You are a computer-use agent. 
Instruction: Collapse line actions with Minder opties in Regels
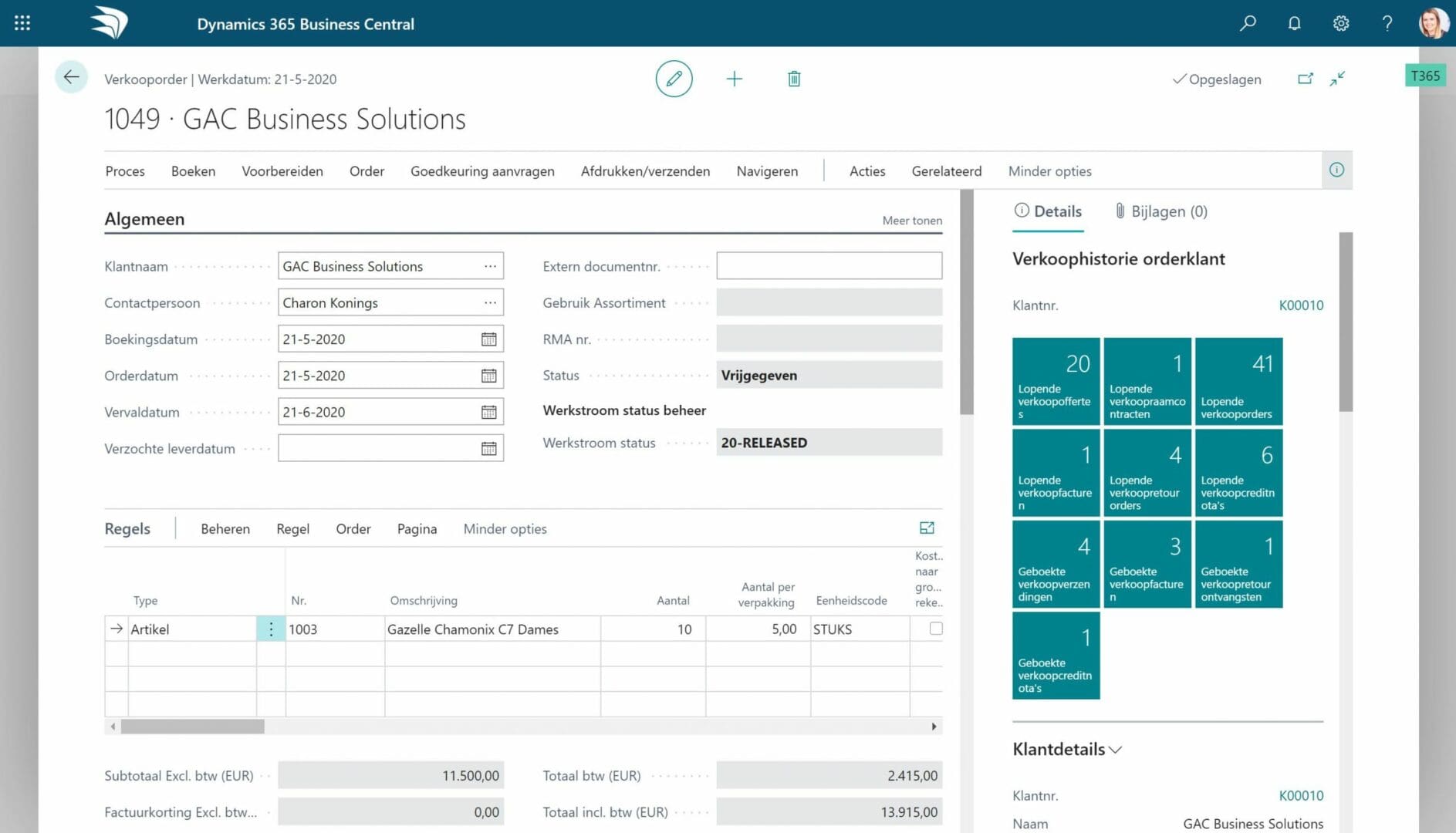click(505, 529)
